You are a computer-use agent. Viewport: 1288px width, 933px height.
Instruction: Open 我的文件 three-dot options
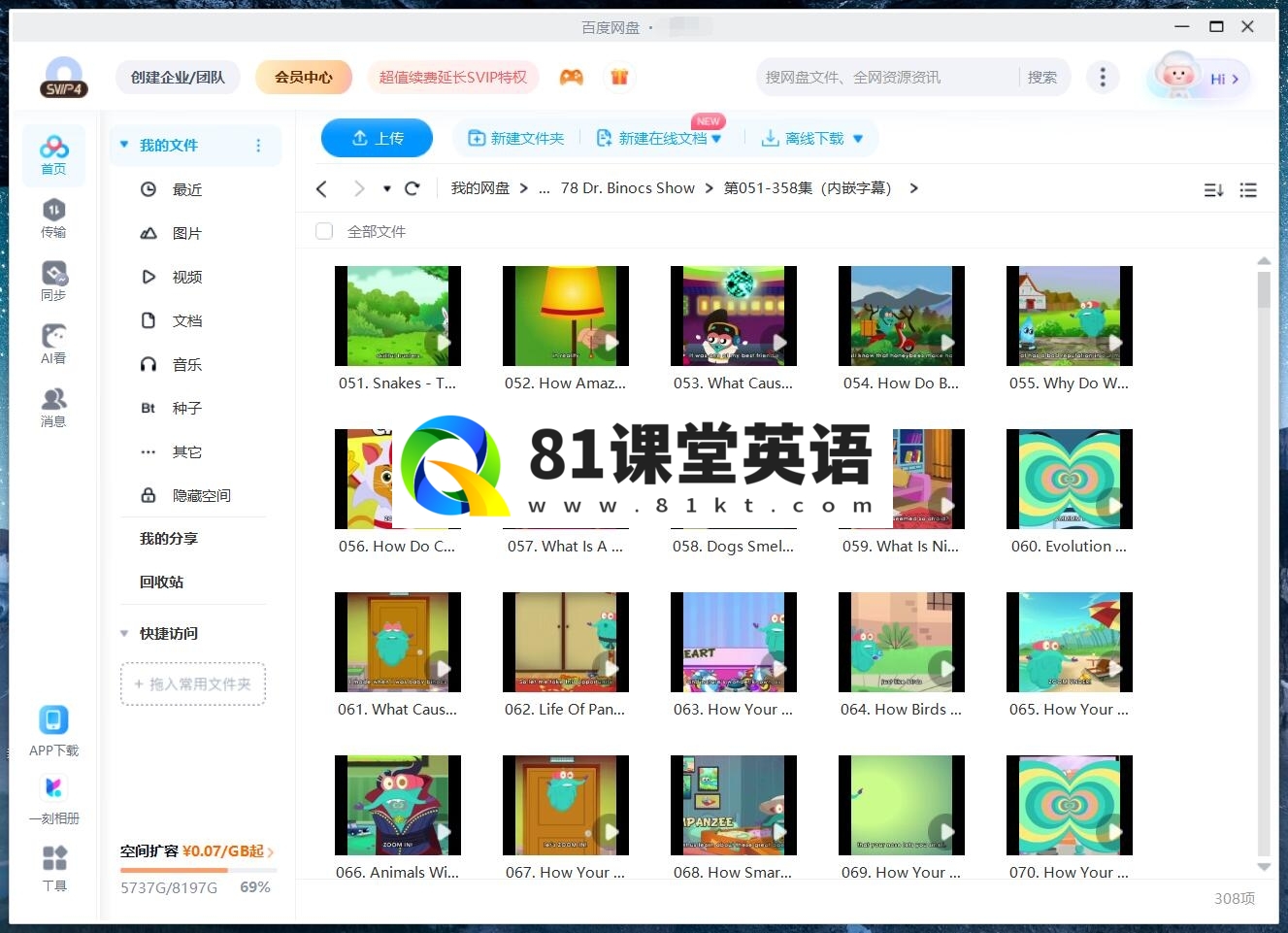click(x=258, y=146)
